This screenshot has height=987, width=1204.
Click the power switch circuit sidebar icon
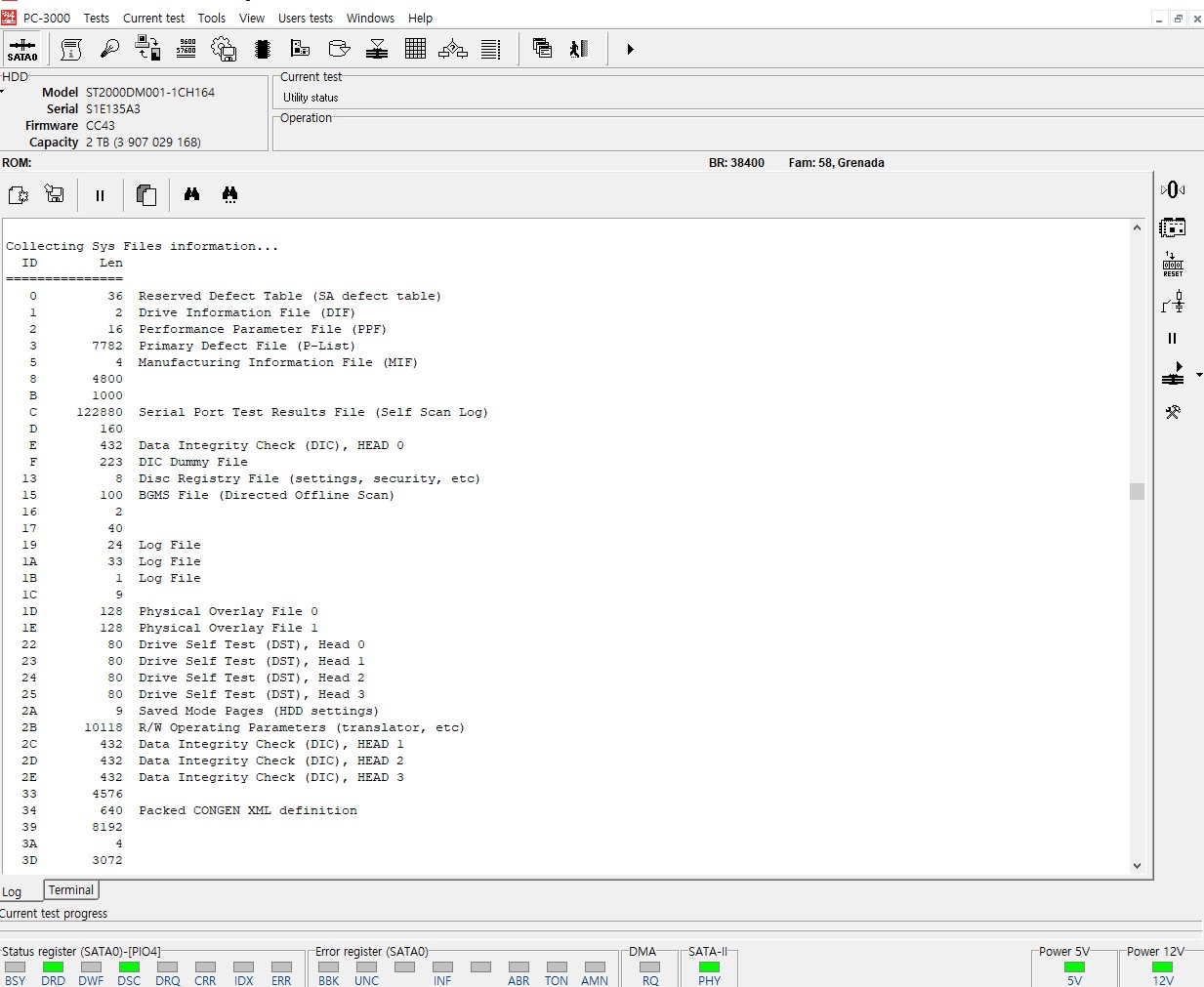point(1173,302)
